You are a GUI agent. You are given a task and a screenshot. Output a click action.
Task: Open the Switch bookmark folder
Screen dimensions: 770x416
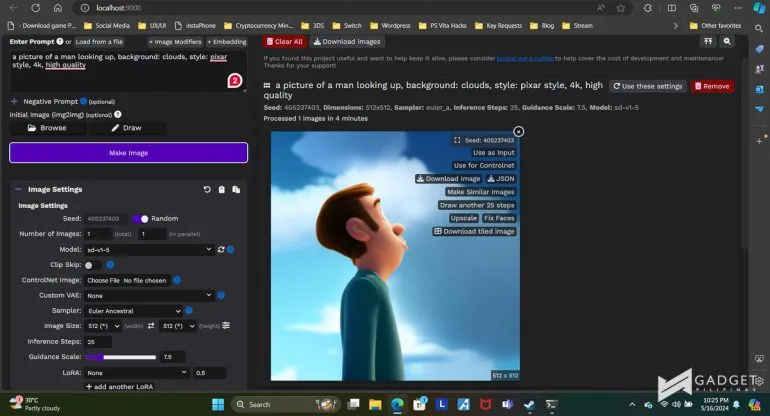pyautogui.click(x=347, y=26)
